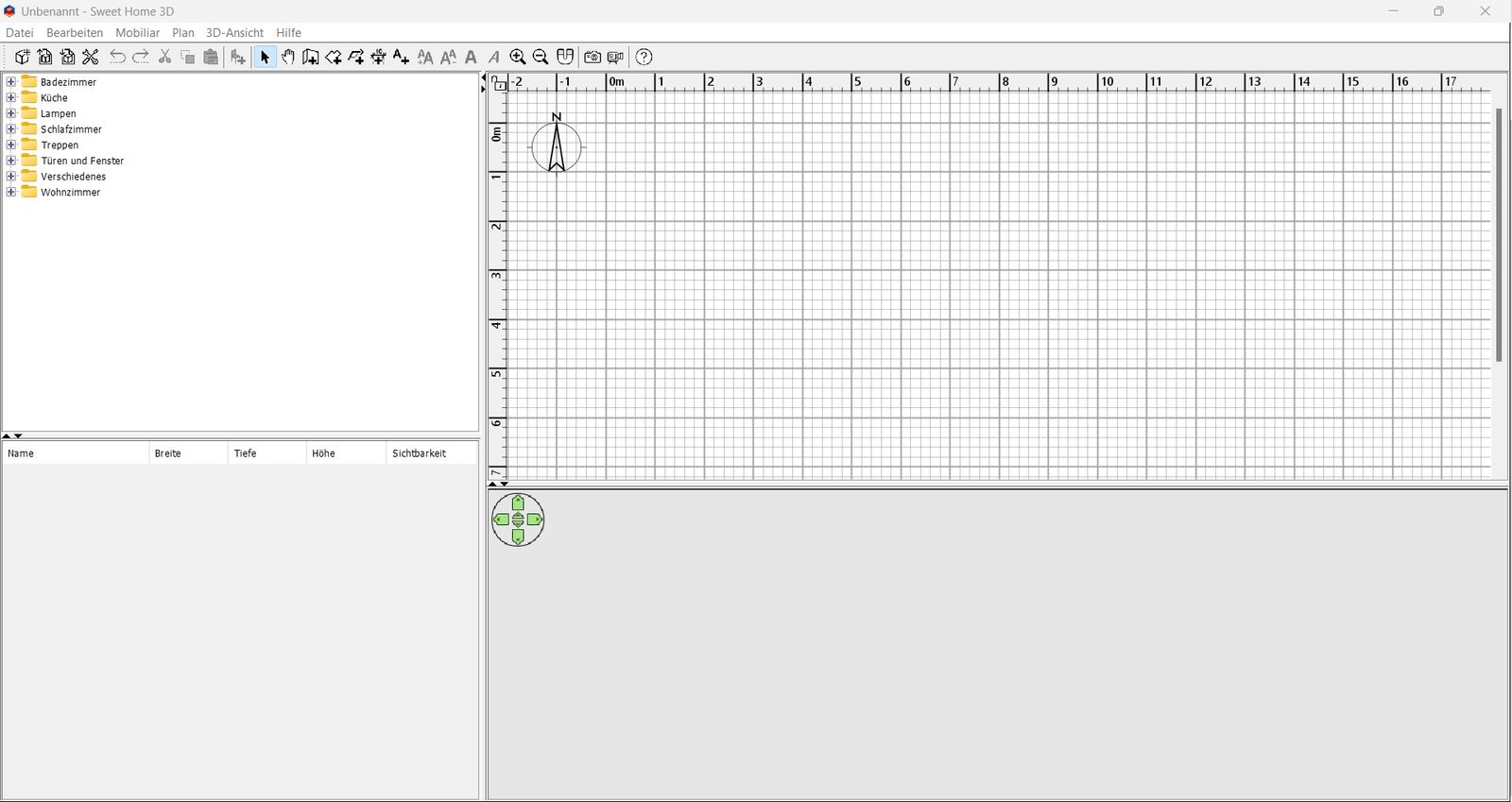The width and height of the screenshot is (1512, 802).
Task: Click the compass rose on the plan
Action: coord(557,145)
